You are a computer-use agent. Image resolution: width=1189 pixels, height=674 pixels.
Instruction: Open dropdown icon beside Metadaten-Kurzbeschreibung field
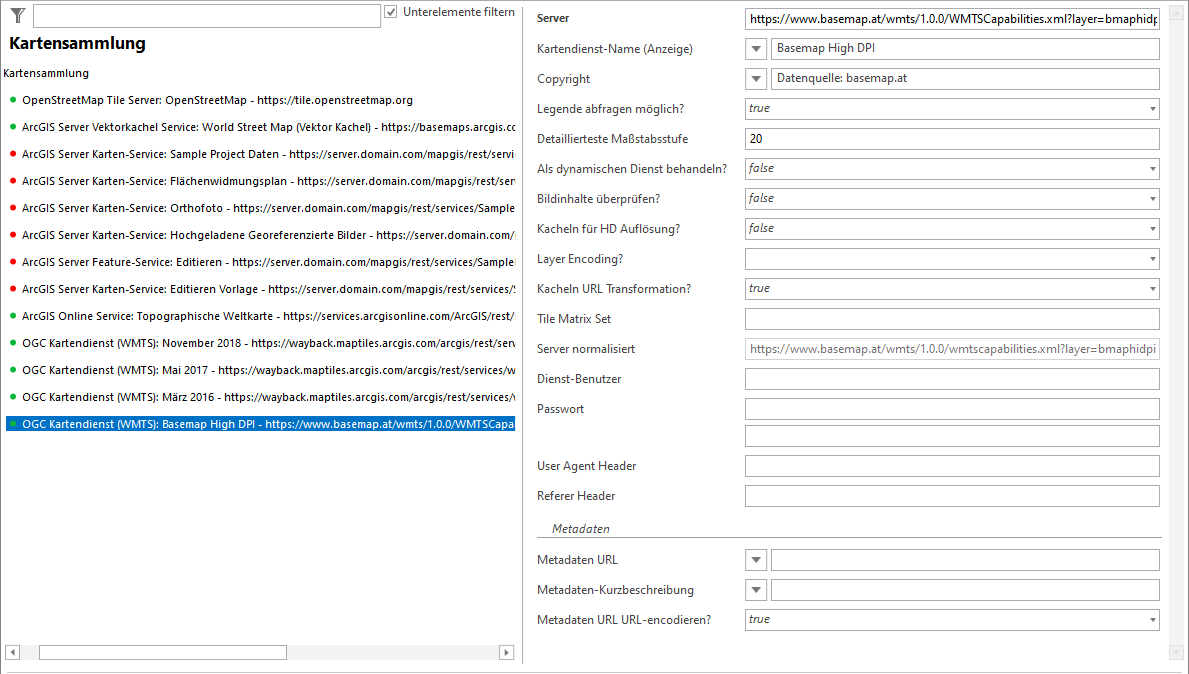click(x=756, y=590)
